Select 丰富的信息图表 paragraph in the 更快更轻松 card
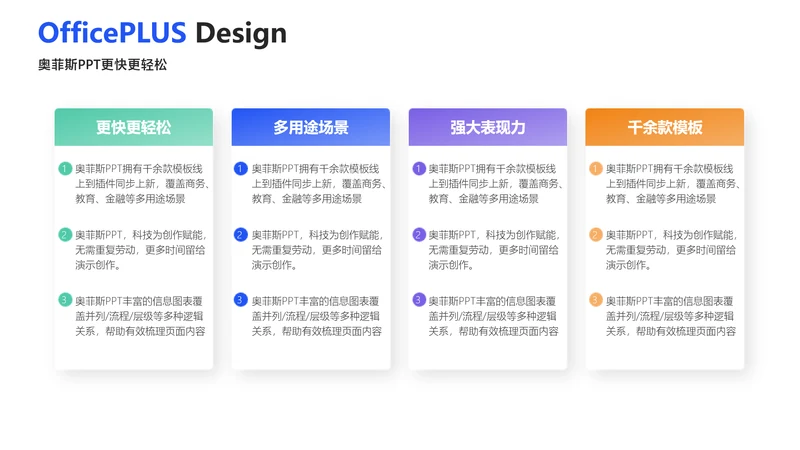Image resolution: width=800 pixels, height=450 pixels. [140, 316]
